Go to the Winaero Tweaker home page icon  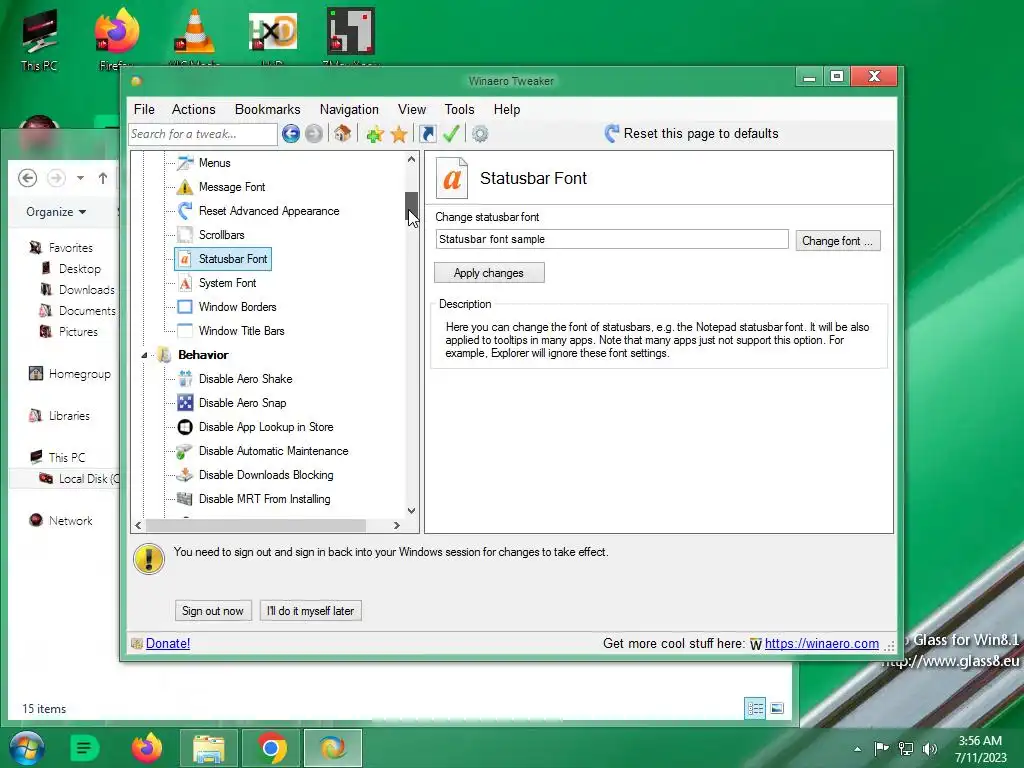pos(342,134)
